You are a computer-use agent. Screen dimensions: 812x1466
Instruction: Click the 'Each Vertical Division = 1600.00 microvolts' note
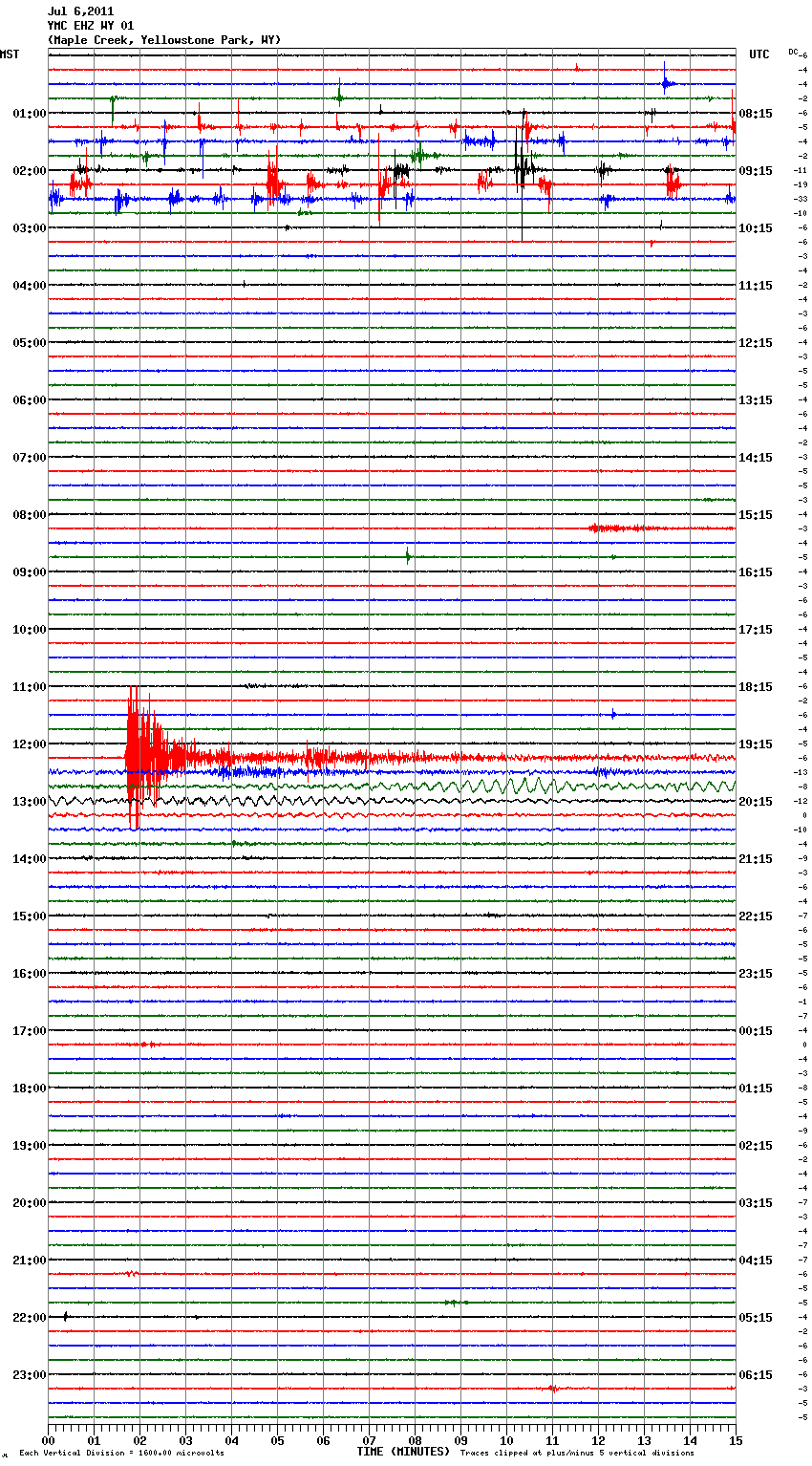point(121,1454)
